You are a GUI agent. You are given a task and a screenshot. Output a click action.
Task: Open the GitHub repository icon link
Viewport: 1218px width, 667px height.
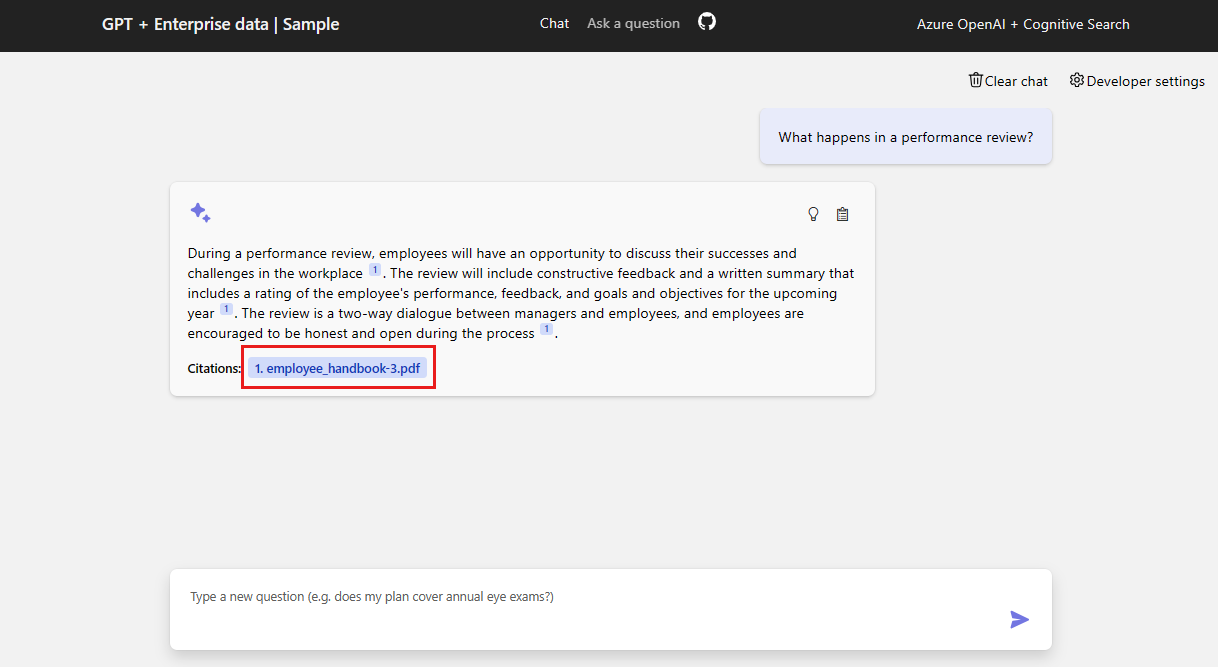(707, 22)
